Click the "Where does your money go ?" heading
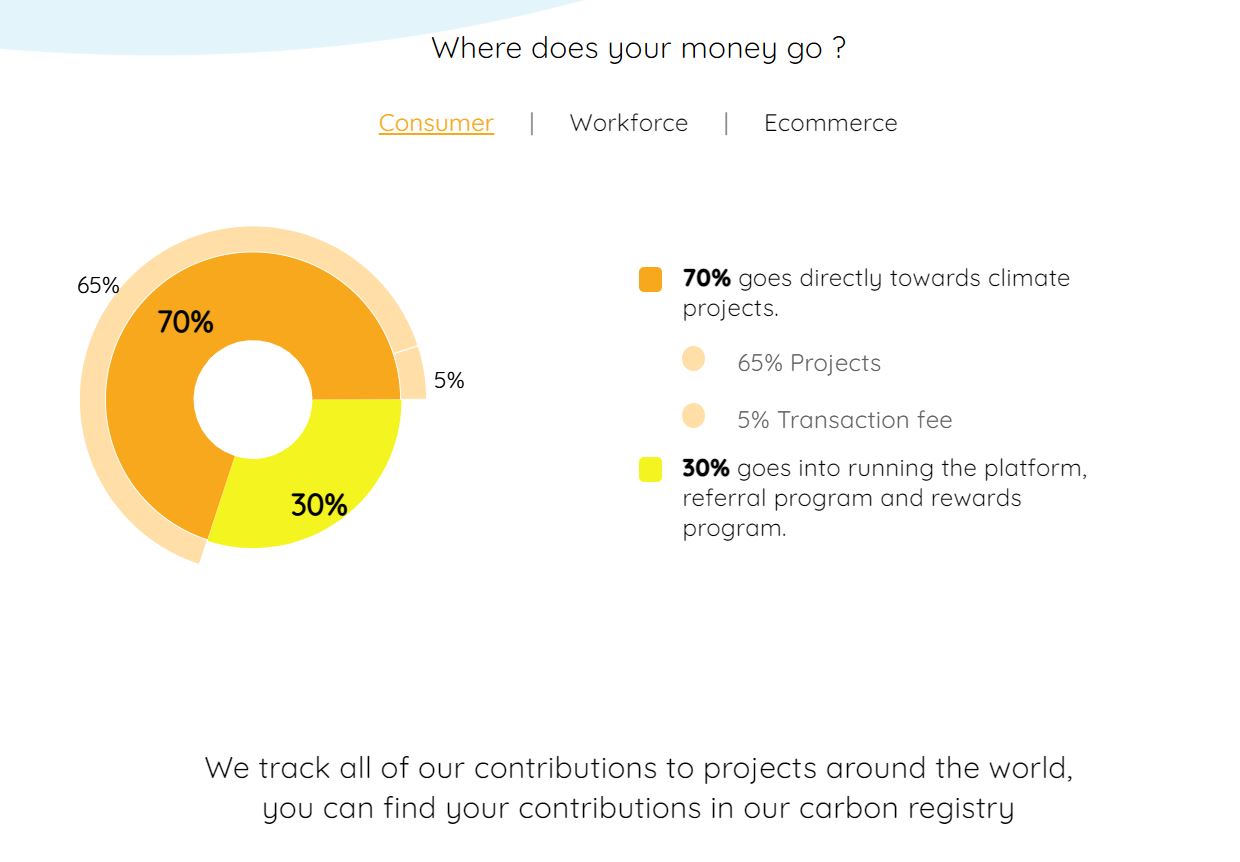The width and height of the screenshot is (1240, 862). (638, 48)
